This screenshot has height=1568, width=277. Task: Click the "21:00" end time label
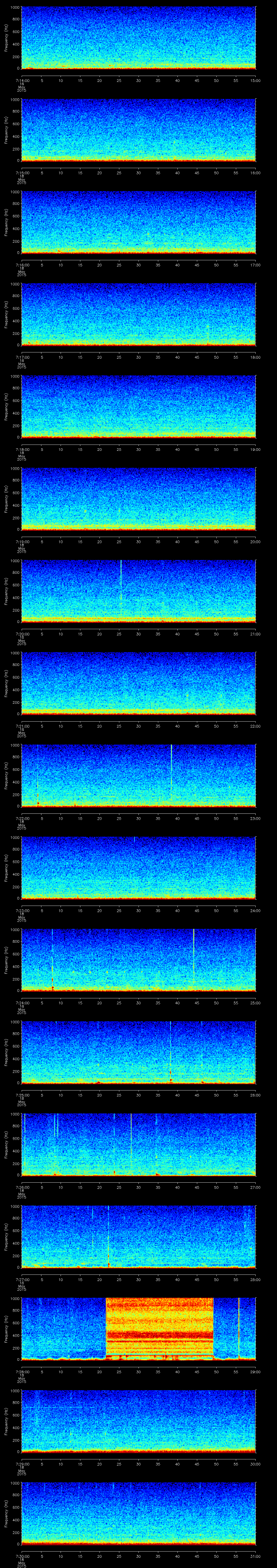[256, 634]
